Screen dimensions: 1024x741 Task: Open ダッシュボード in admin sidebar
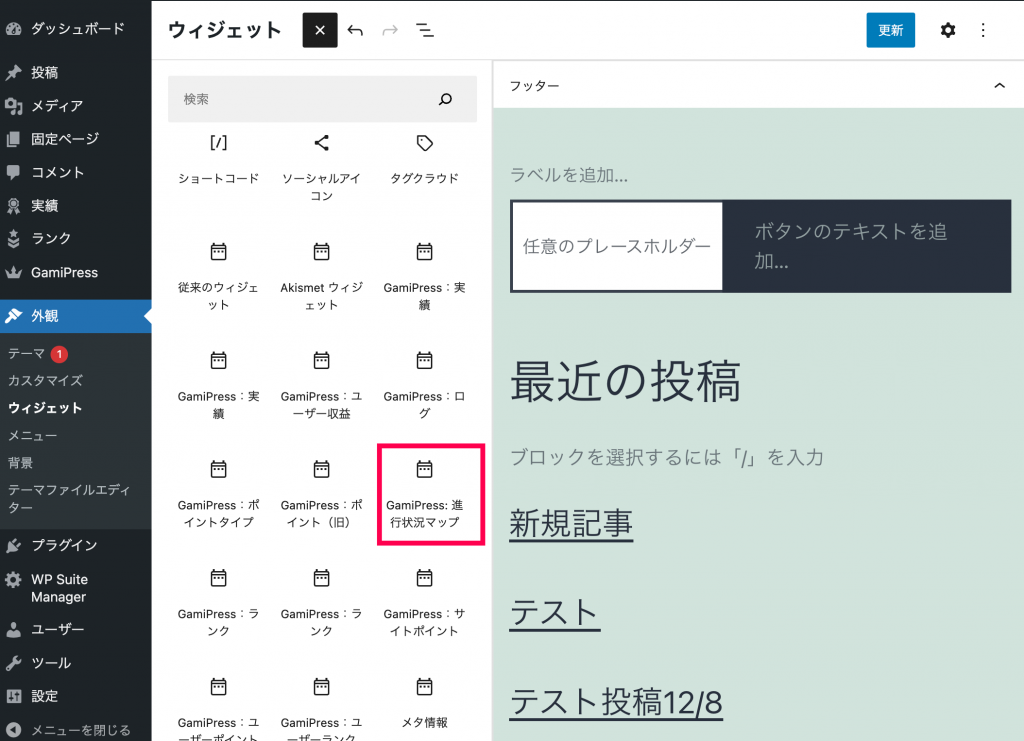coord(76,29)
